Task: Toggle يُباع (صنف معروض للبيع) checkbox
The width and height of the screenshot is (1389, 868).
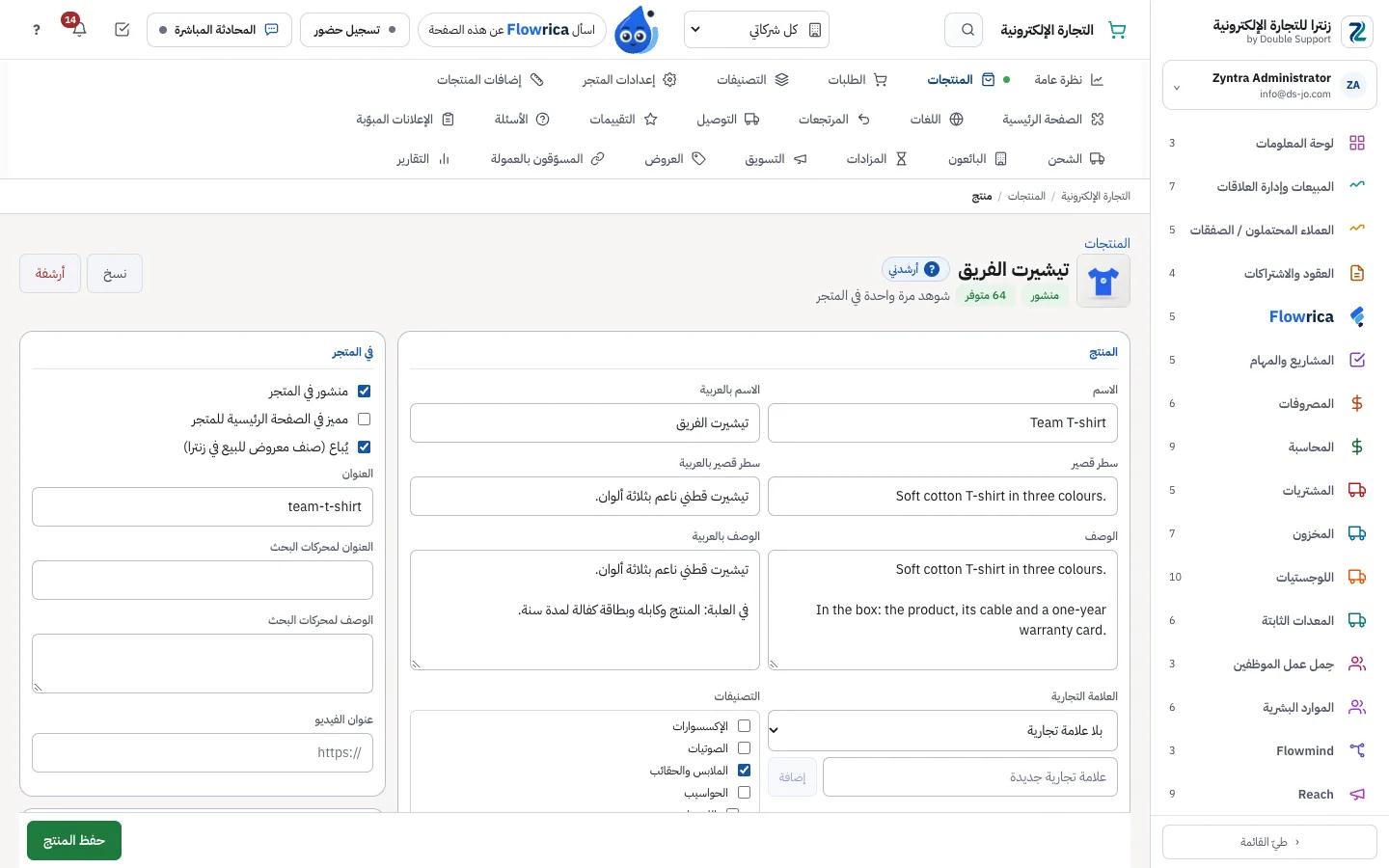Action: (364, 448)
